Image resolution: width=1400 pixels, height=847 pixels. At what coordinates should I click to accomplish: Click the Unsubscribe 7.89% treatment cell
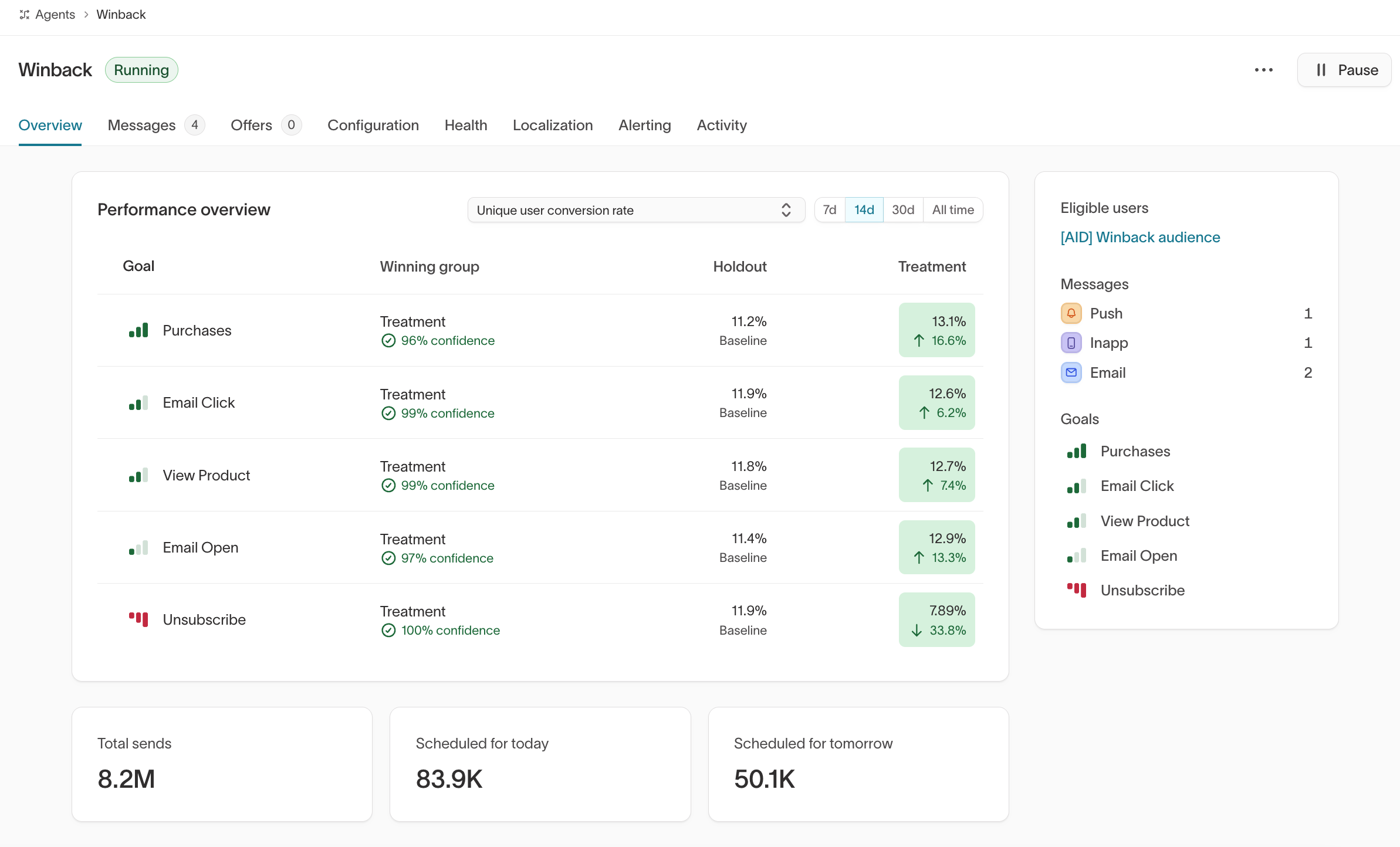[x=936, y=620]
